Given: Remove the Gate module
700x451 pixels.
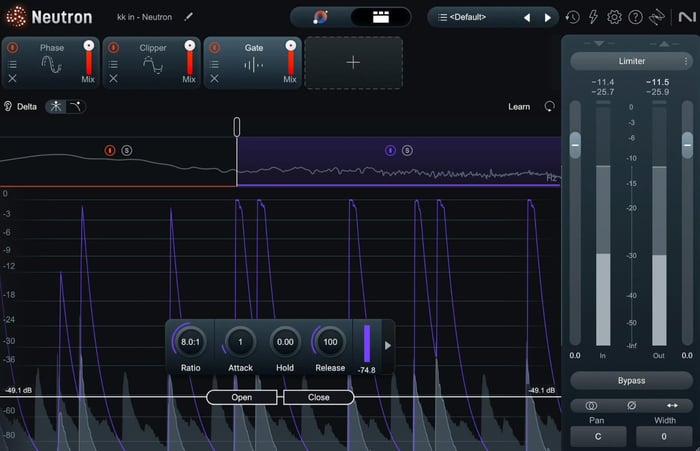Looking at the screenshot, I should (x=214, y=79).
